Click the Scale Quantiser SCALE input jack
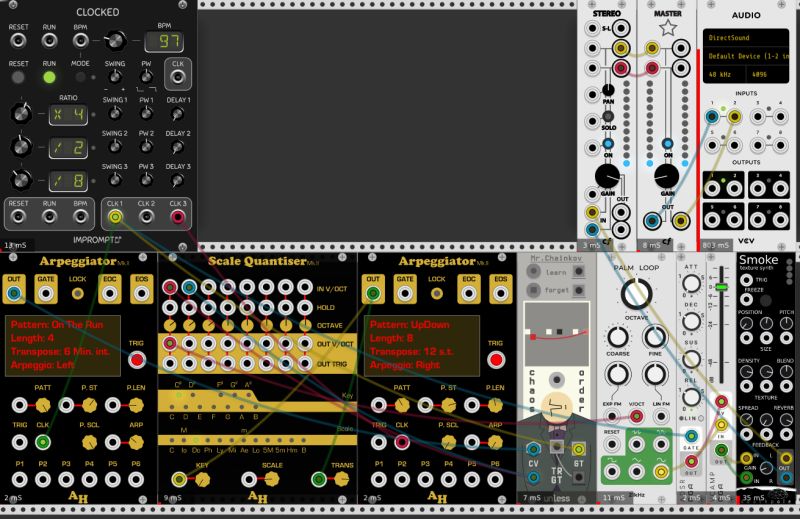The image size is (800, 519). pyautogui.click(x=249, y=479)
